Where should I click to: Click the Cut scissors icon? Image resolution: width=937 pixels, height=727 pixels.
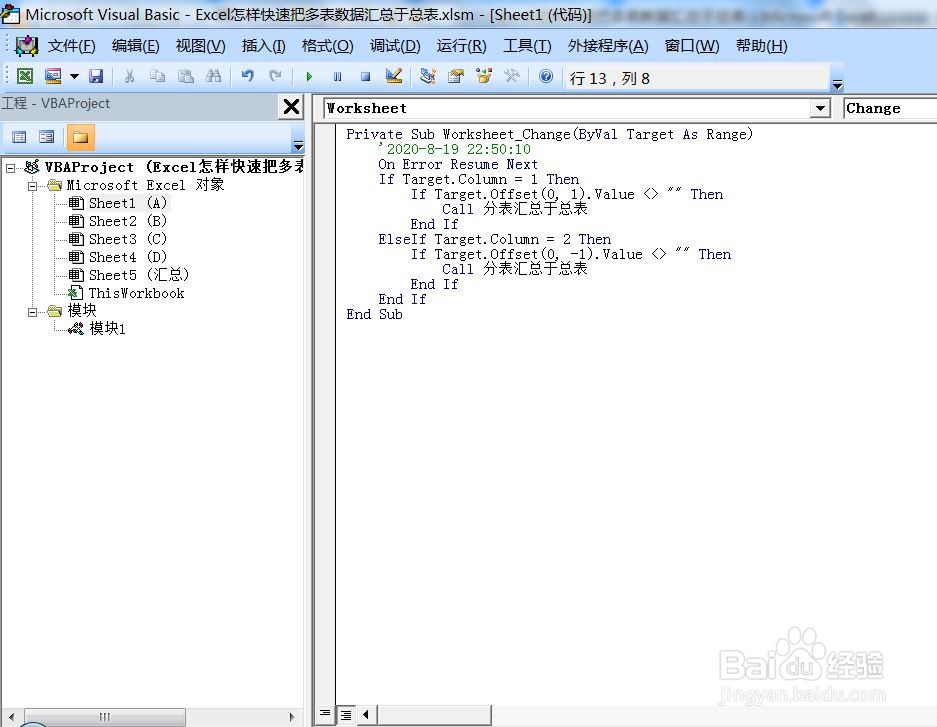point(129,76)
